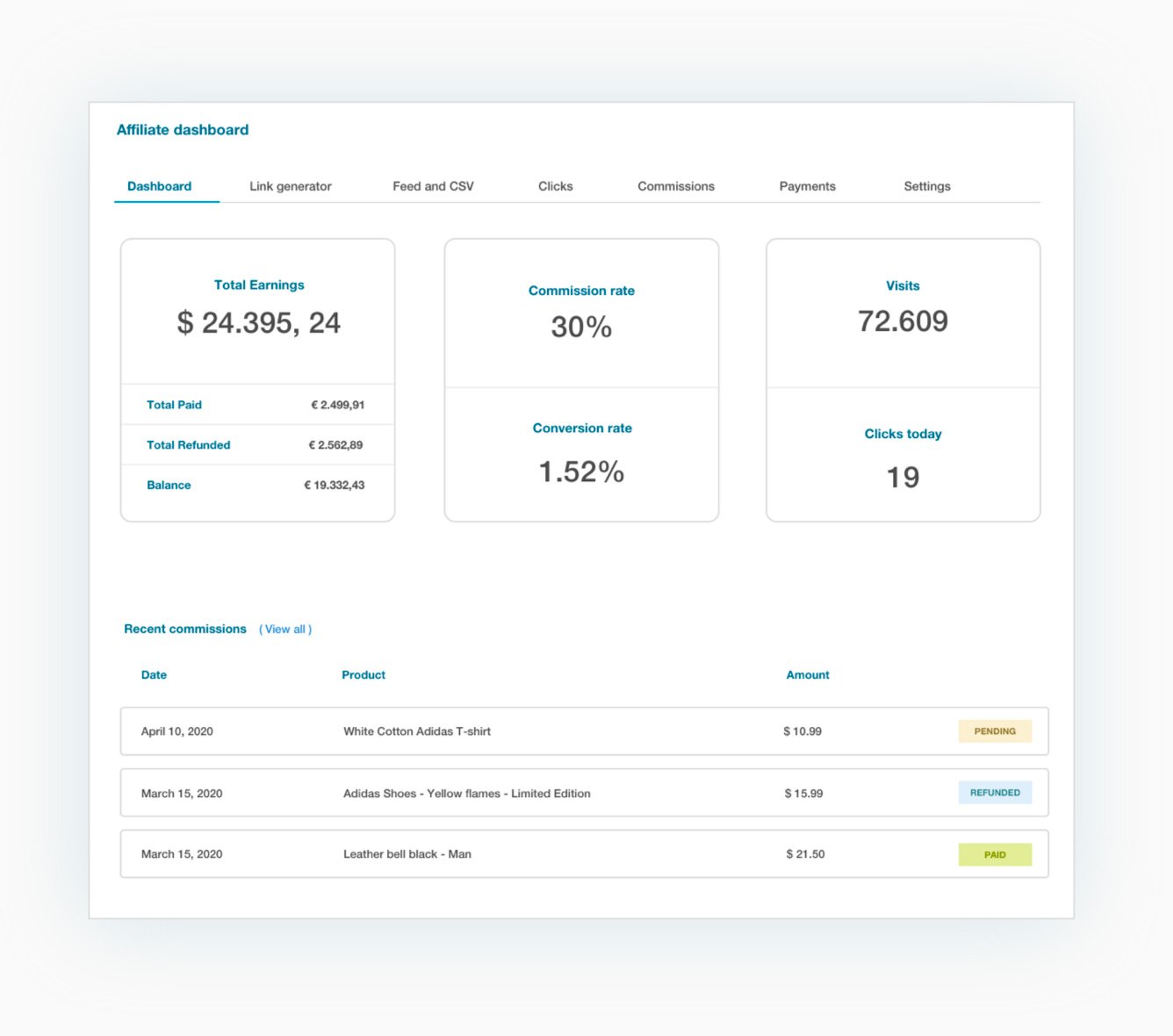This screenshot has width=1173, height=1036.
Task: Click the PENDING status badge
Action: click(x=995, y=730)
